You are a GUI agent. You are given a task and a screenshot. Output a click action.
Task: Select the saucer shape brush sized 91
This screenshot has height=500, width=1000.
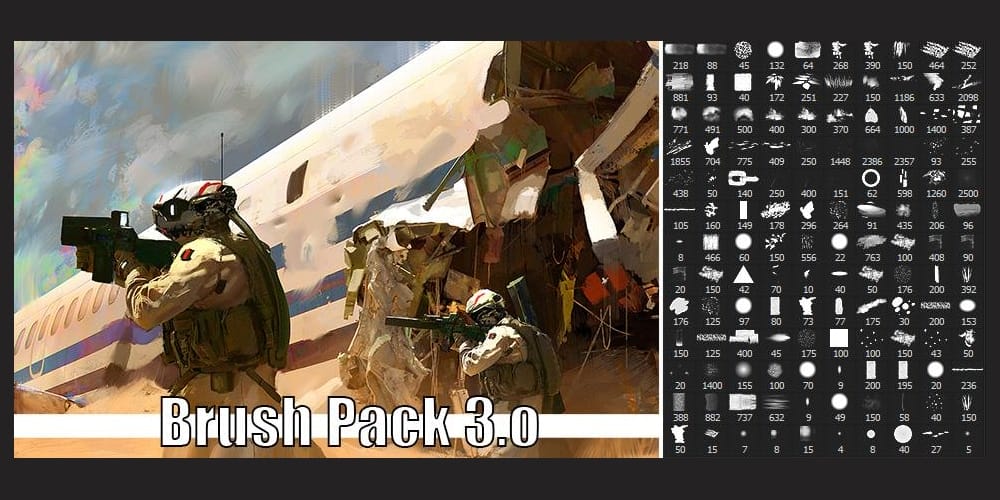[871, 210]
